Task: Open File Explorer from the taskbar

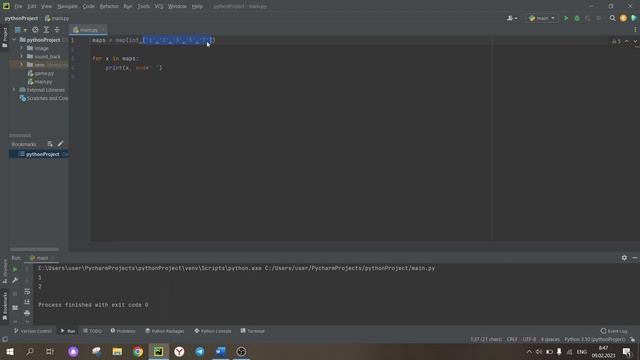Action: (117, 351)
